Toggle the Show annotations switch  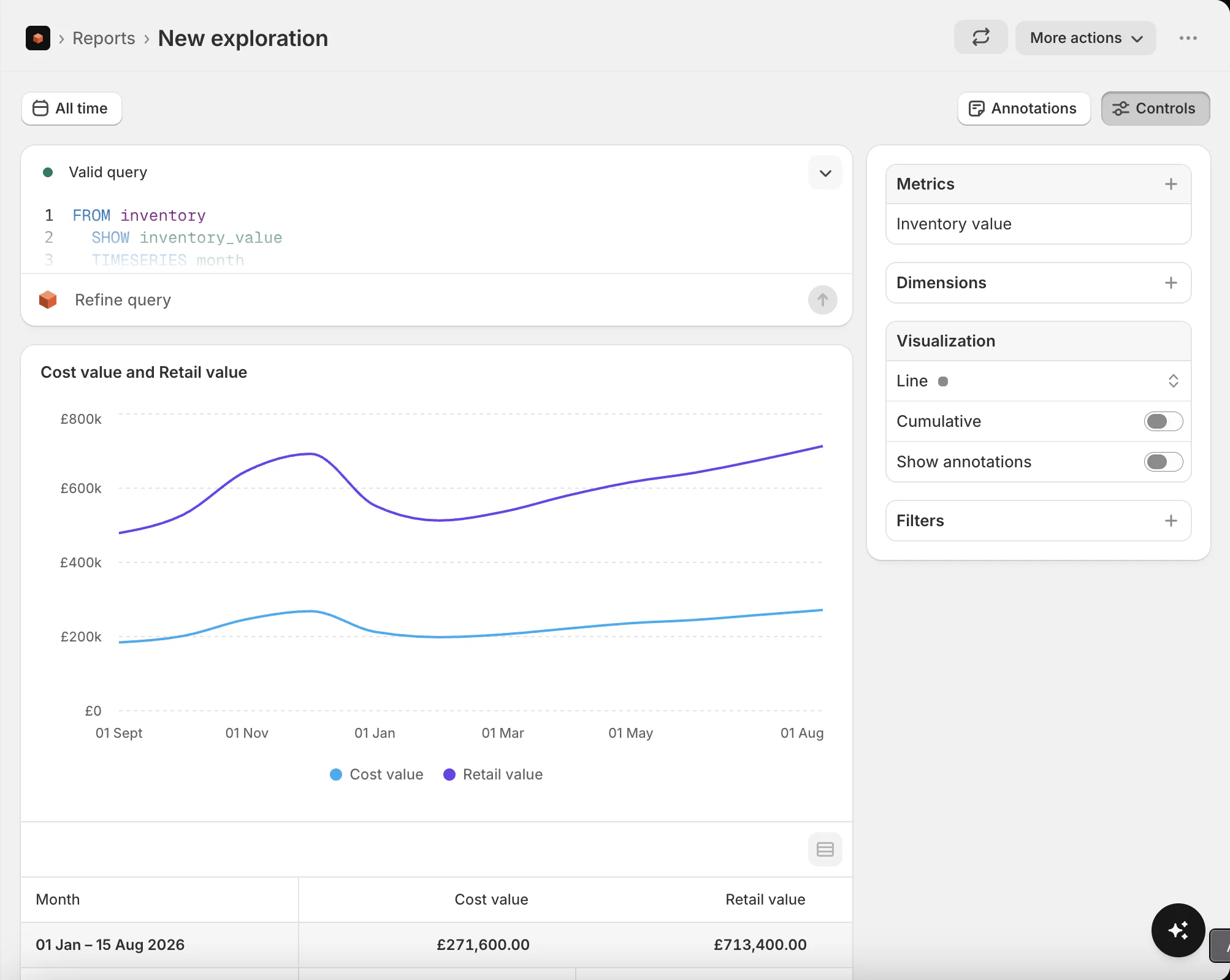(1163, 462)
